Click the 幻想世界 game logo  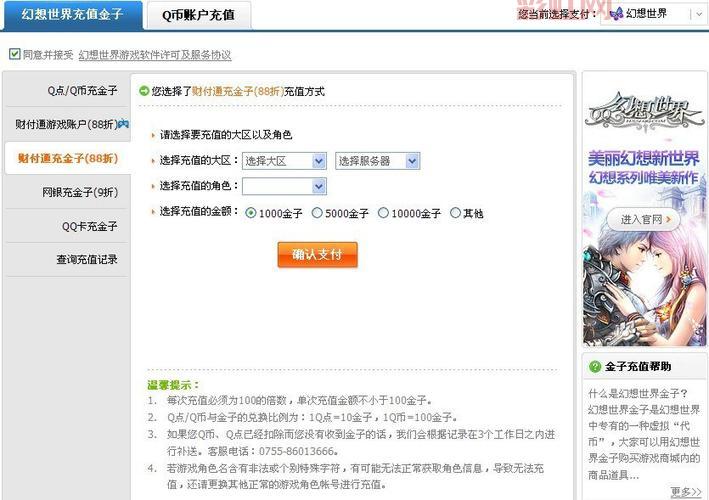[644, 111]
